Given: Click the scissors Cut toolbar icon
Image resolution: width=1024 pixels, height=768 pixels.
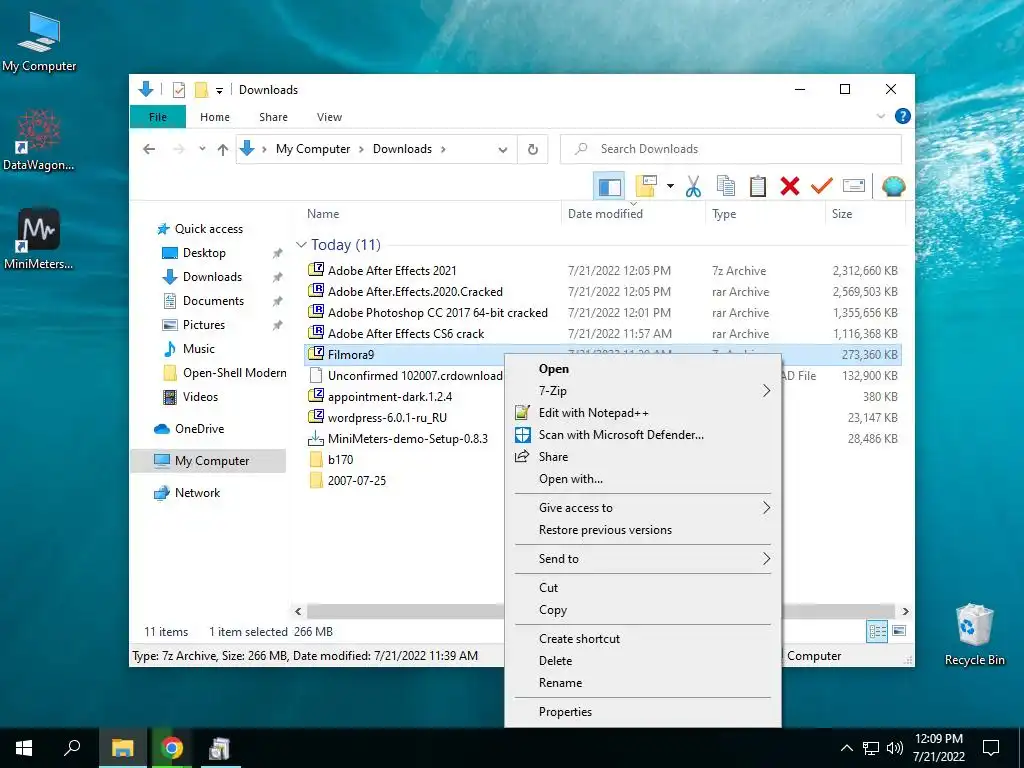Looking at the screenshot, I should (x=693, y=187).
